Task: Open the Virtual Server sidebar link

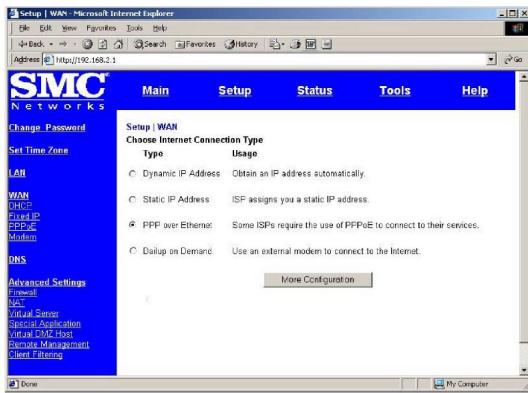Action: (x=34, y=313)
